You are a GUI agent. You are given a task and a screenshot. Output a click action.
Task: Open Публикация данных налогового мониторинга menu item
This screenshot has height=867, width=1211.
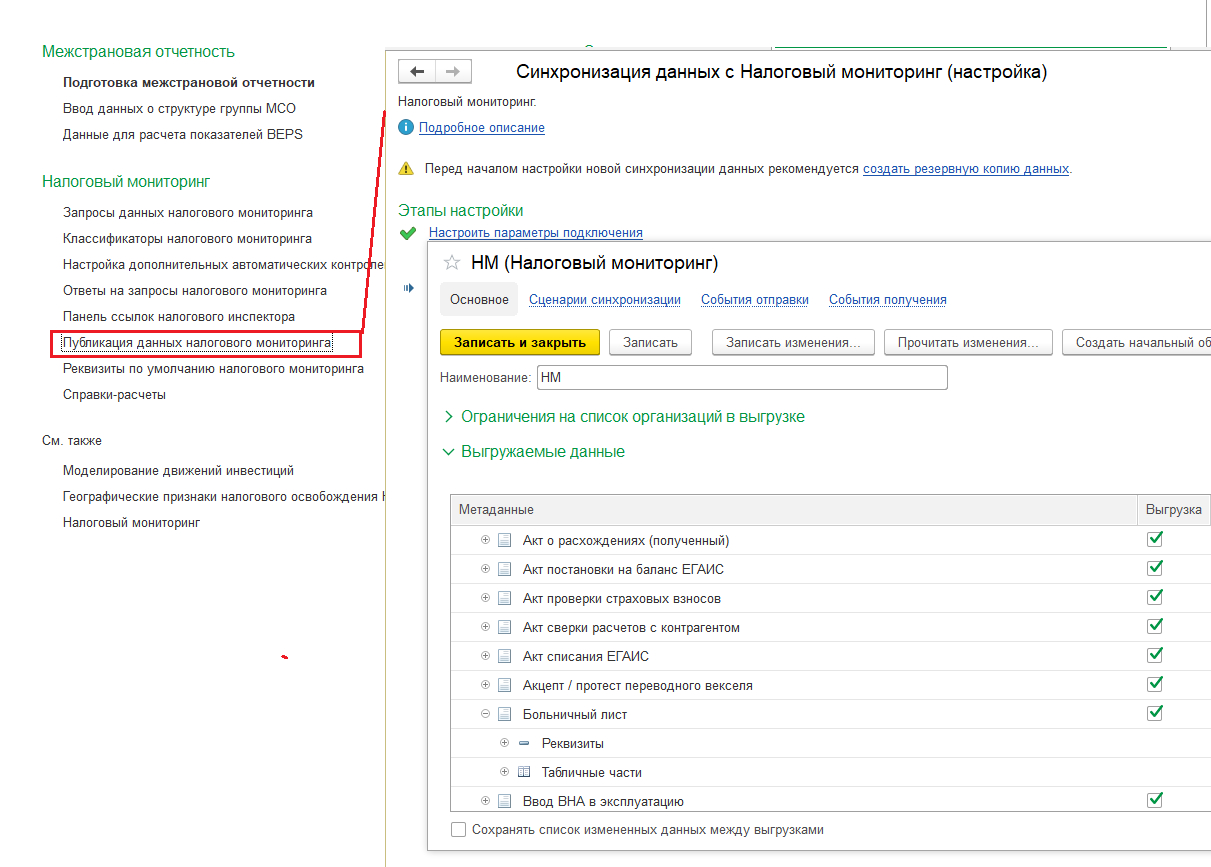click(197, 342)
